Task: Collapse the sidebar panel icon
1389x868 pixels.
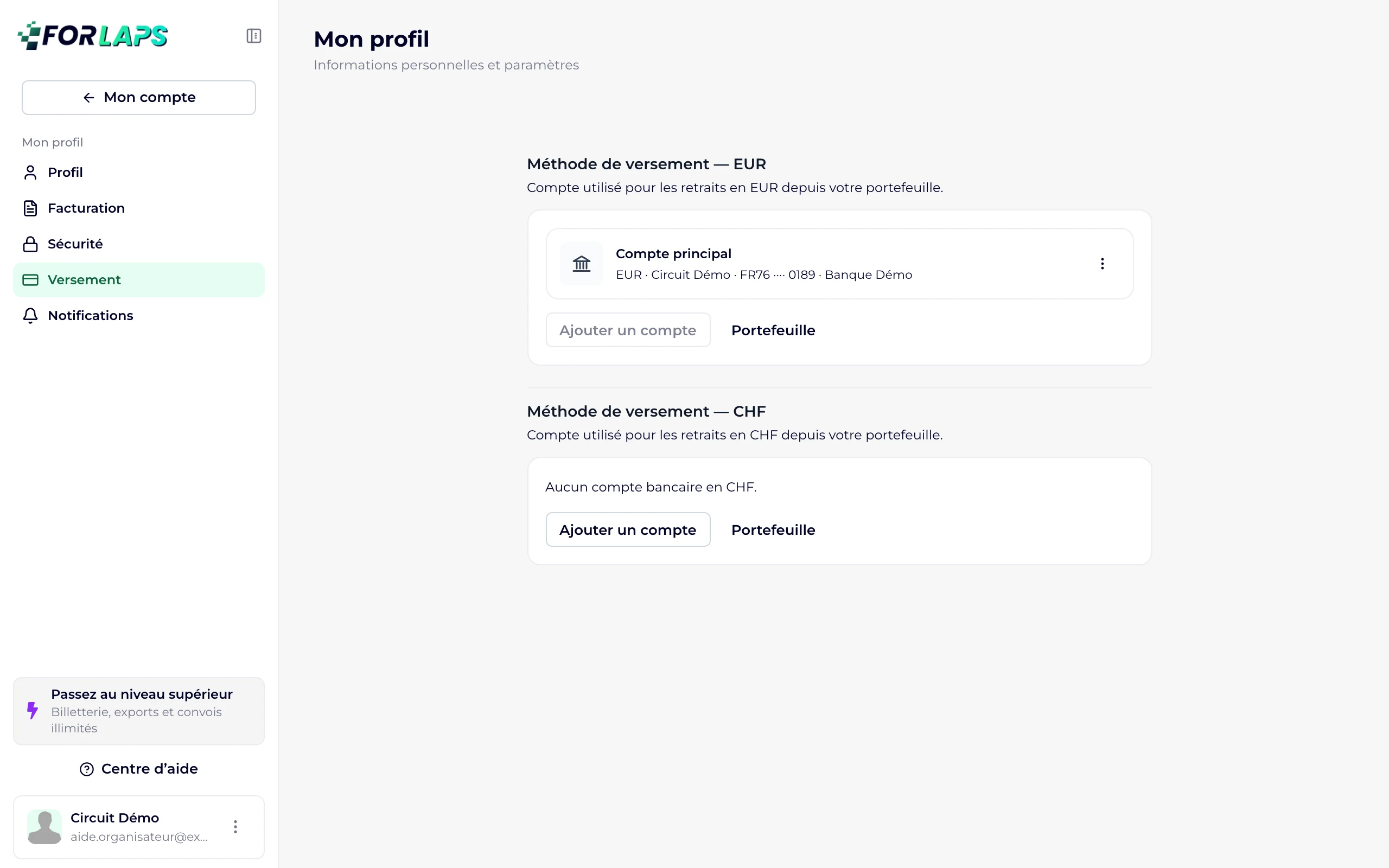Action: point(254,36)
